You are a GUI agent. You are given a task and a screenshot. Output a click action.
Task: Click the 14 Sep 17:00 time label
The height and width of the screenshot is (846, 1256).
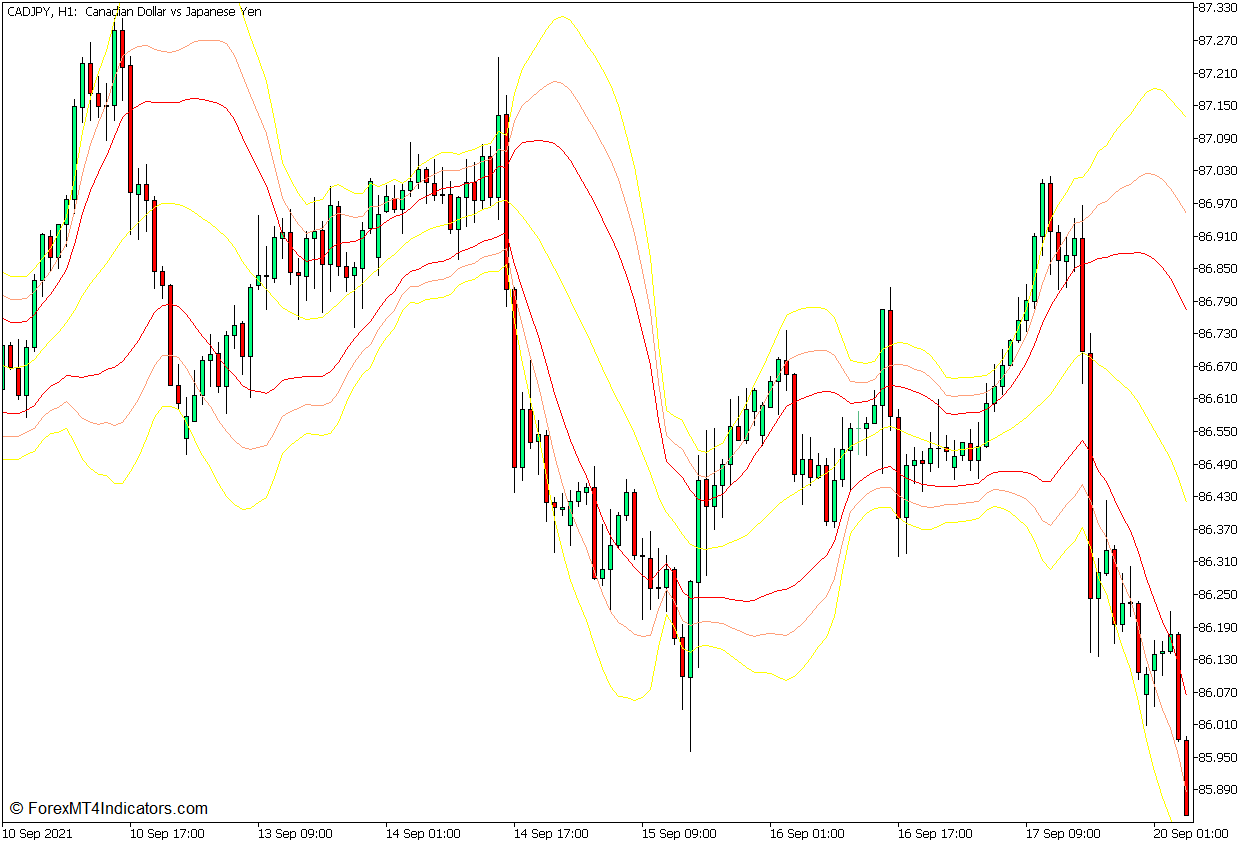(551, 833)
